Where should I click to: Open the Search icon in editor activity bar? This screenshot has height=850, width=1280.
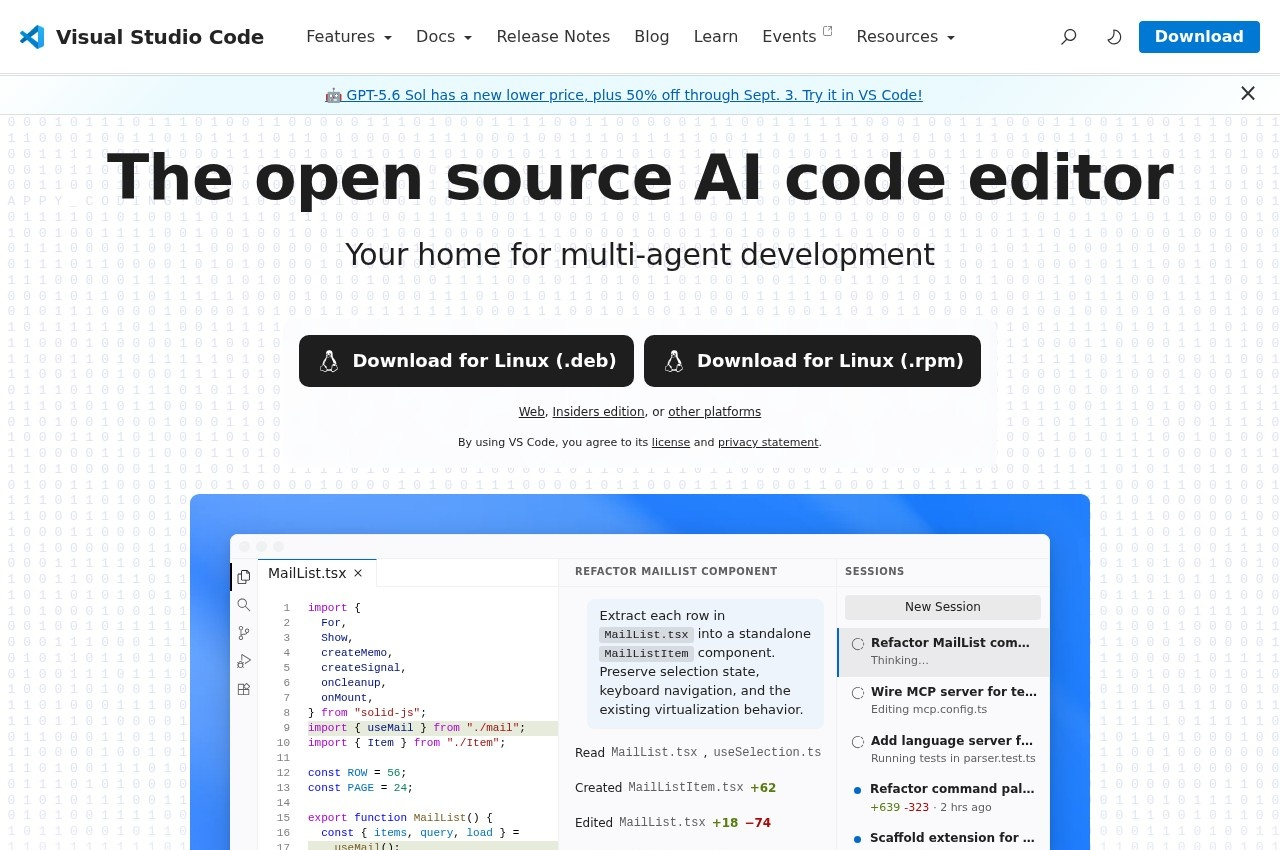[x=243, y=605]
